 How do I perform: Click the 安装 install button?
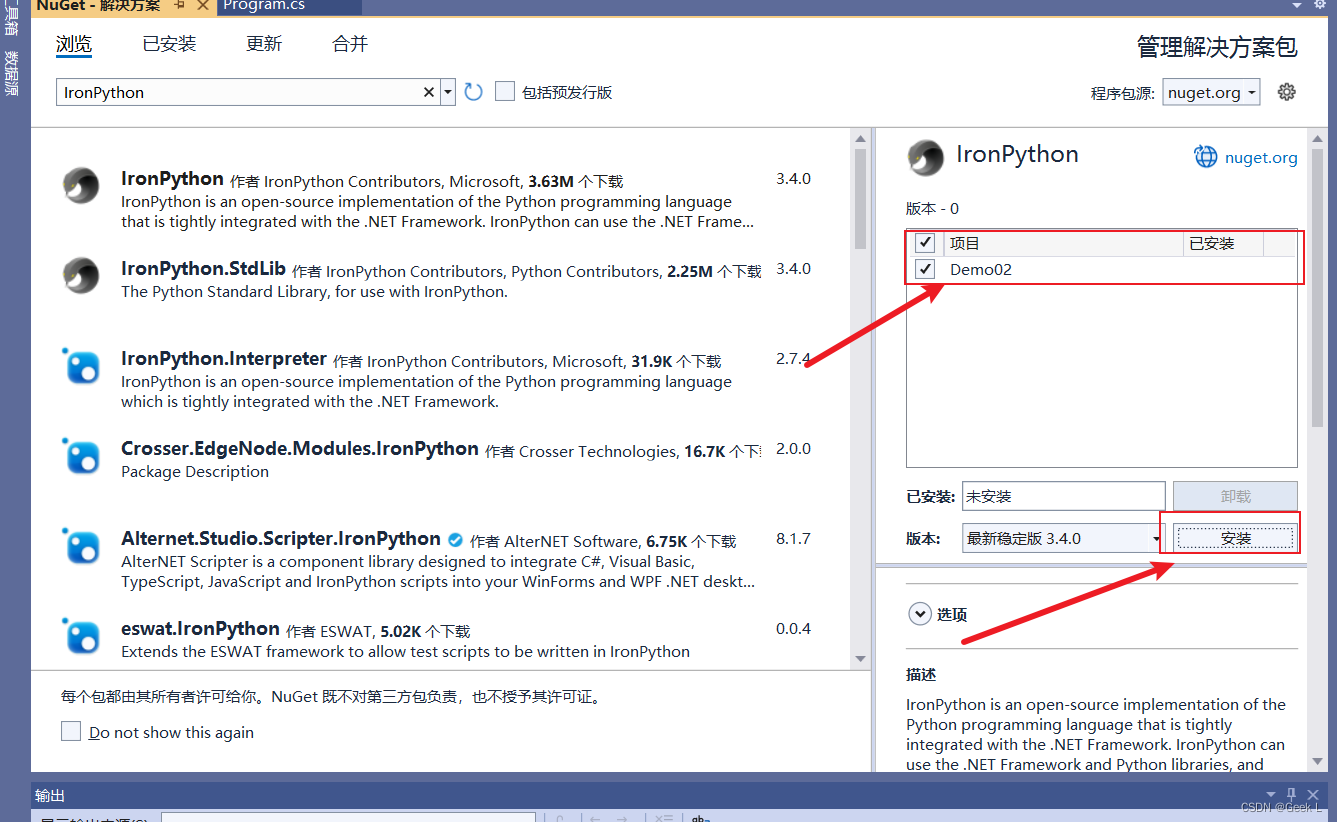(1235, 537)
